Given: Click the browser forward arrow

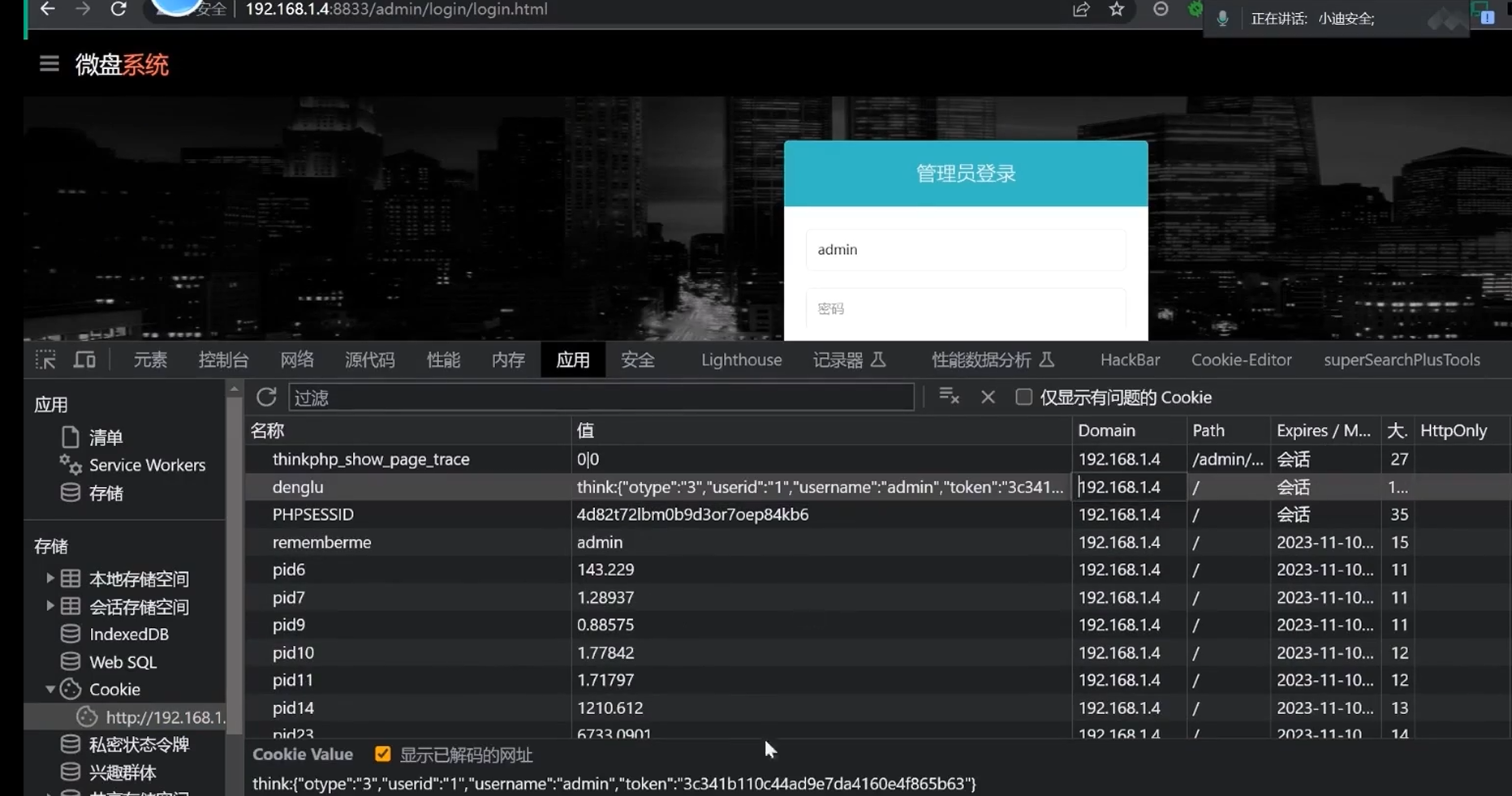Looking at the screenshot, I should pos(83,9).
